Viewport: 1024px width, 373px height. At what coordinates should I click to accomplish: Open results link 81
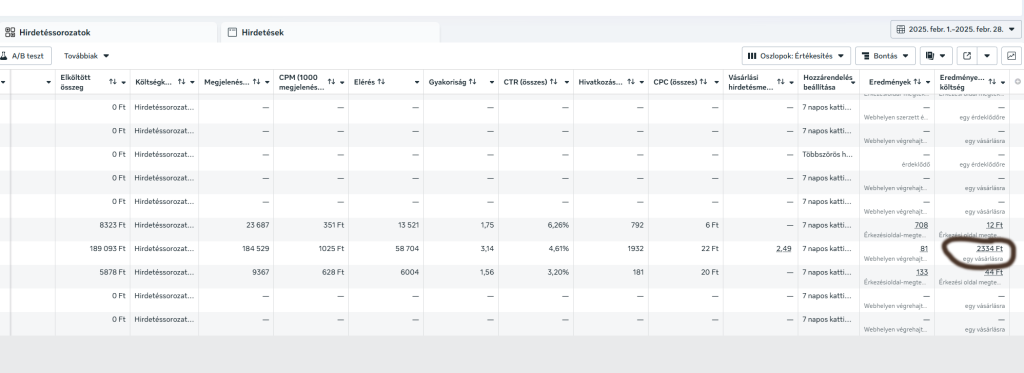click(x=924, y=248)
